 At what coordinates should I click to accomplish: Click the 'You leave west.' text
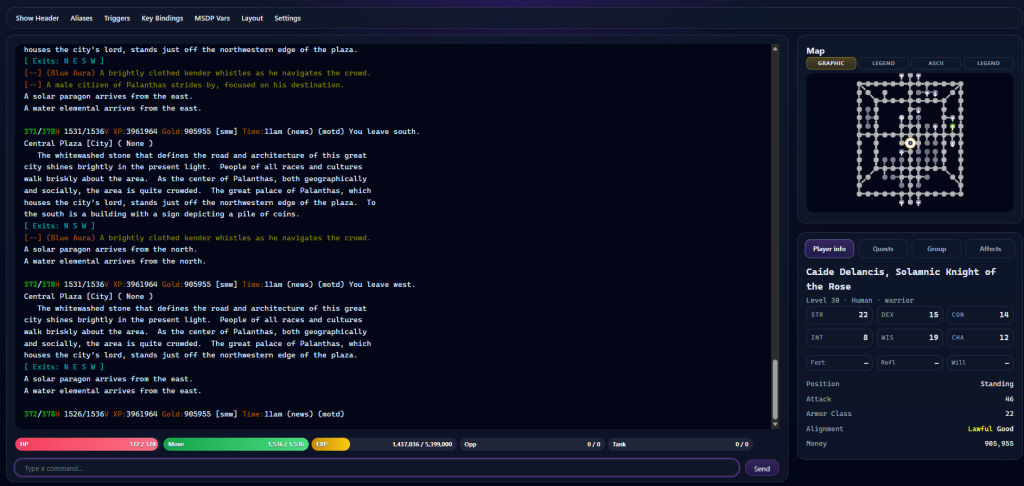point(382,285)
